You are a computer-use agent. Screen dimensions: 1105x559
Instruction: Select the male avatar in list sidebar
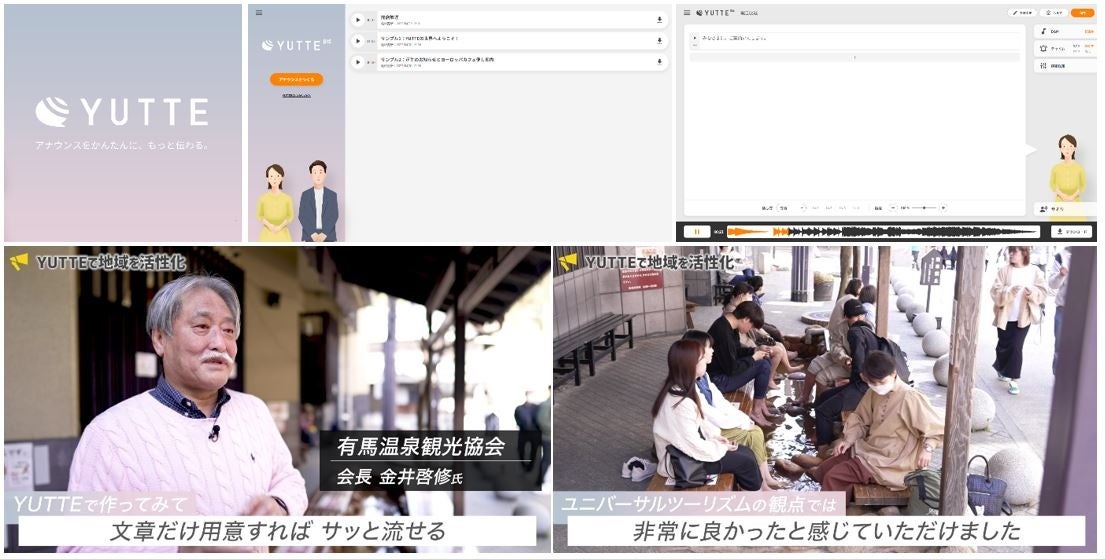319,201
